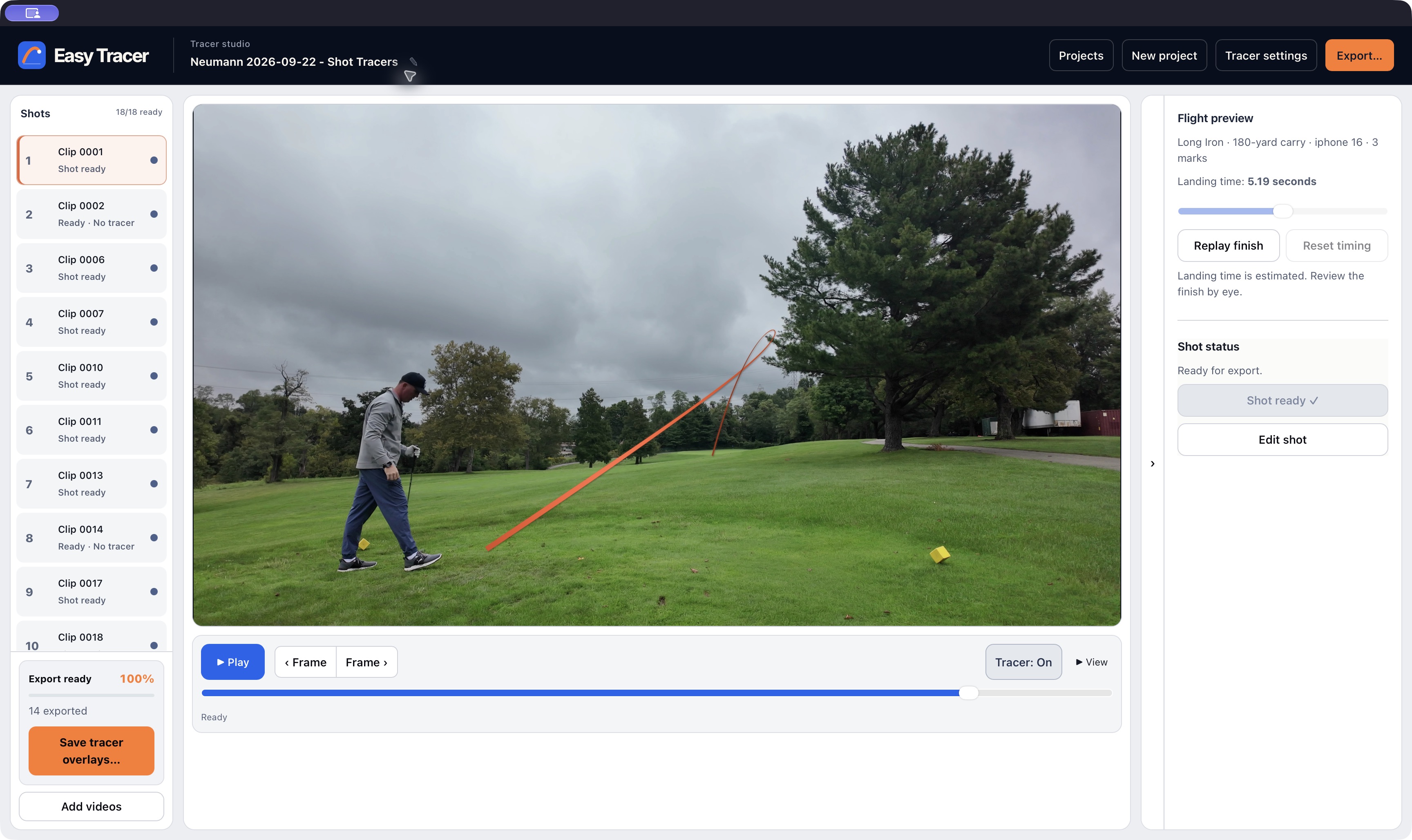
Task: Open Tracer settings from the header
Action: coord(1266,56)
